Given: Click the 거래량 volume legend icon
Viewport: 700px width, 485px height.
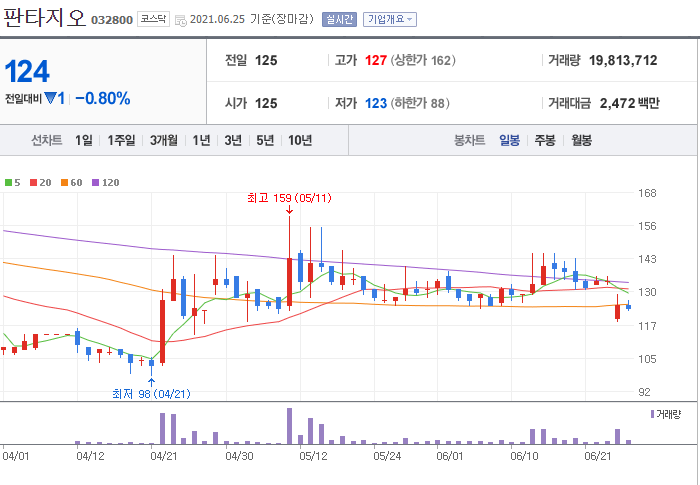Looking at the screenshot, I should pyautogui.click(x=652, y=414).
